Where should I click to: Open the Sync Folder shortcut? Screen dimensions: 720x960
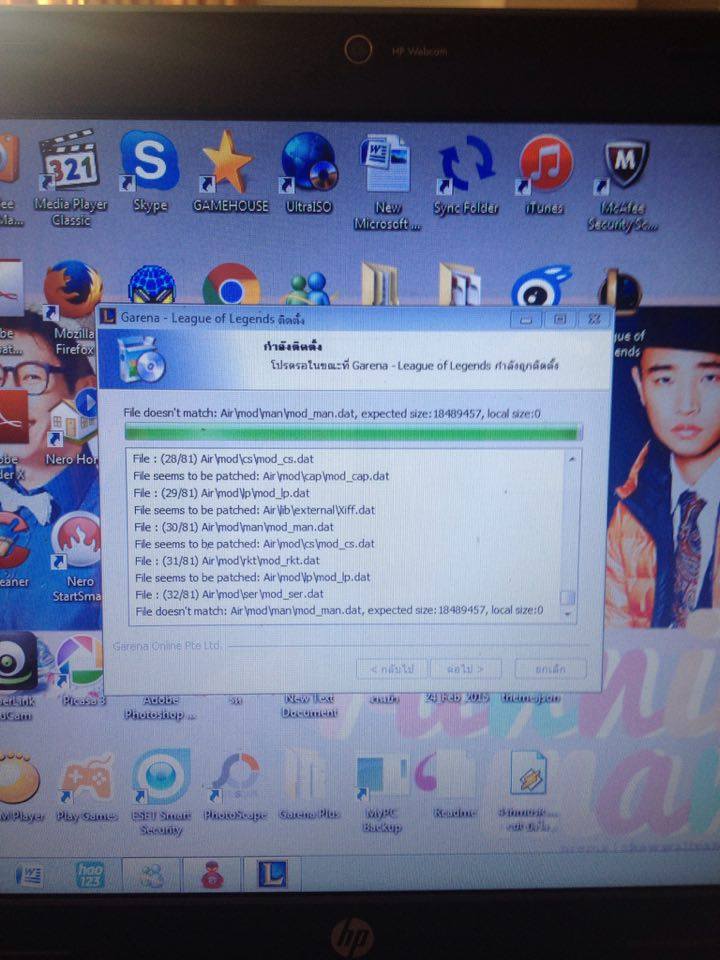(x=466, y=175)
